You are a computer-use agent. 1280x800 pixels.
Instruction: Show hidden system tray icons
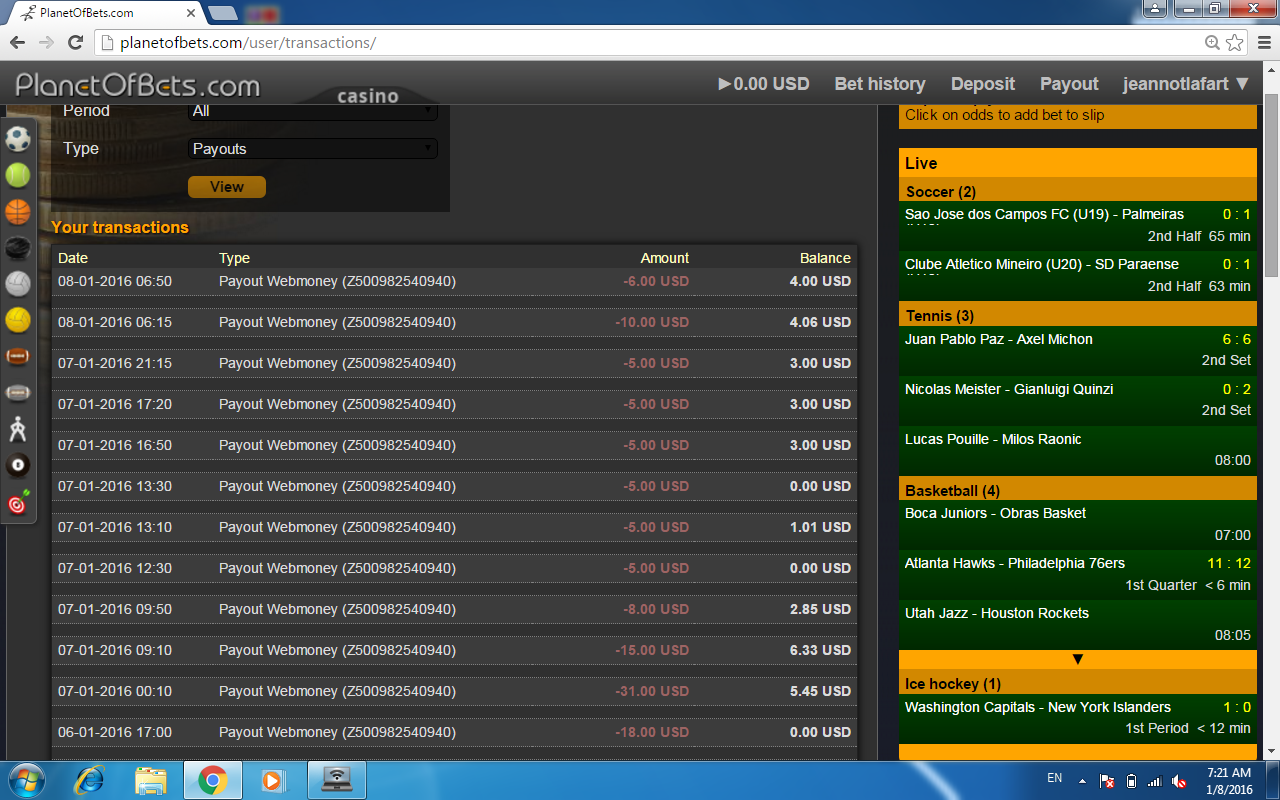pos(1082,780)
